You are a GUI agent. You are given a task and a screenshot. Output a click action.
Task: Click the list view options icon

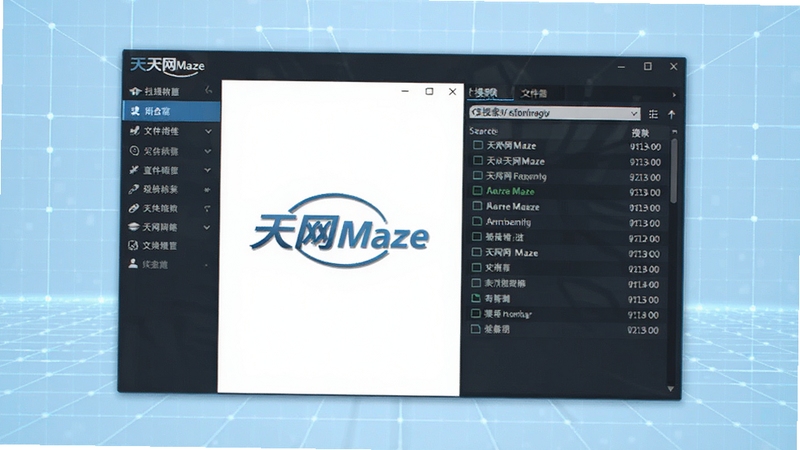click(653, 114)
